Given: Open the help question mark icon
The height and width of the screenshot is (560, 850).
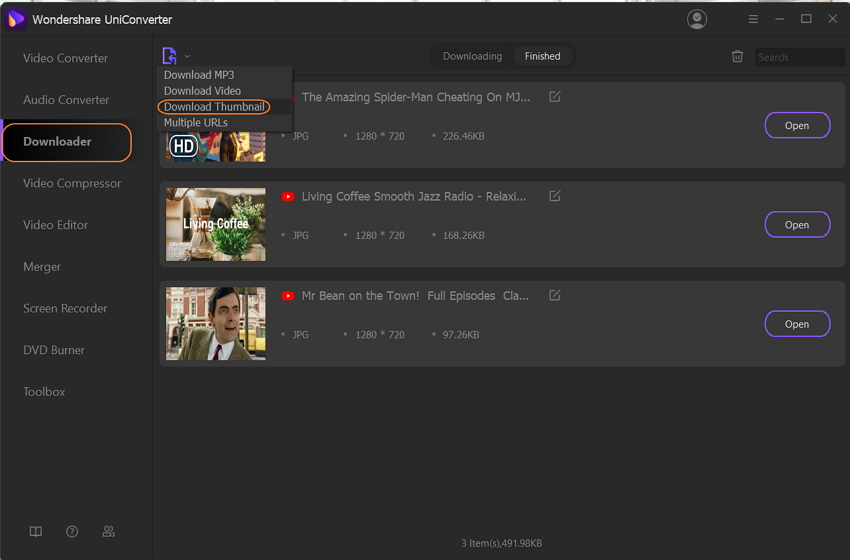Looking at the screenshot, I should click(72, 531).
